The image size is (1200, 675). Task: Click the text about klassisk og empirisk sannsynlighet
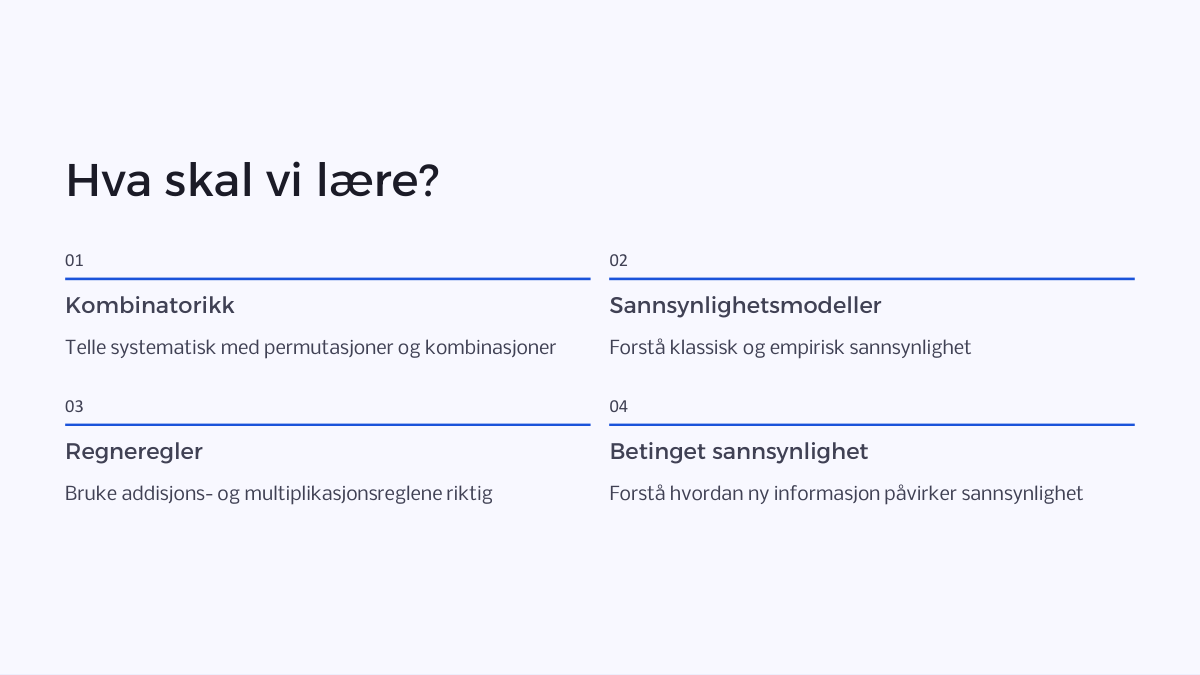[x=790, y=348]
